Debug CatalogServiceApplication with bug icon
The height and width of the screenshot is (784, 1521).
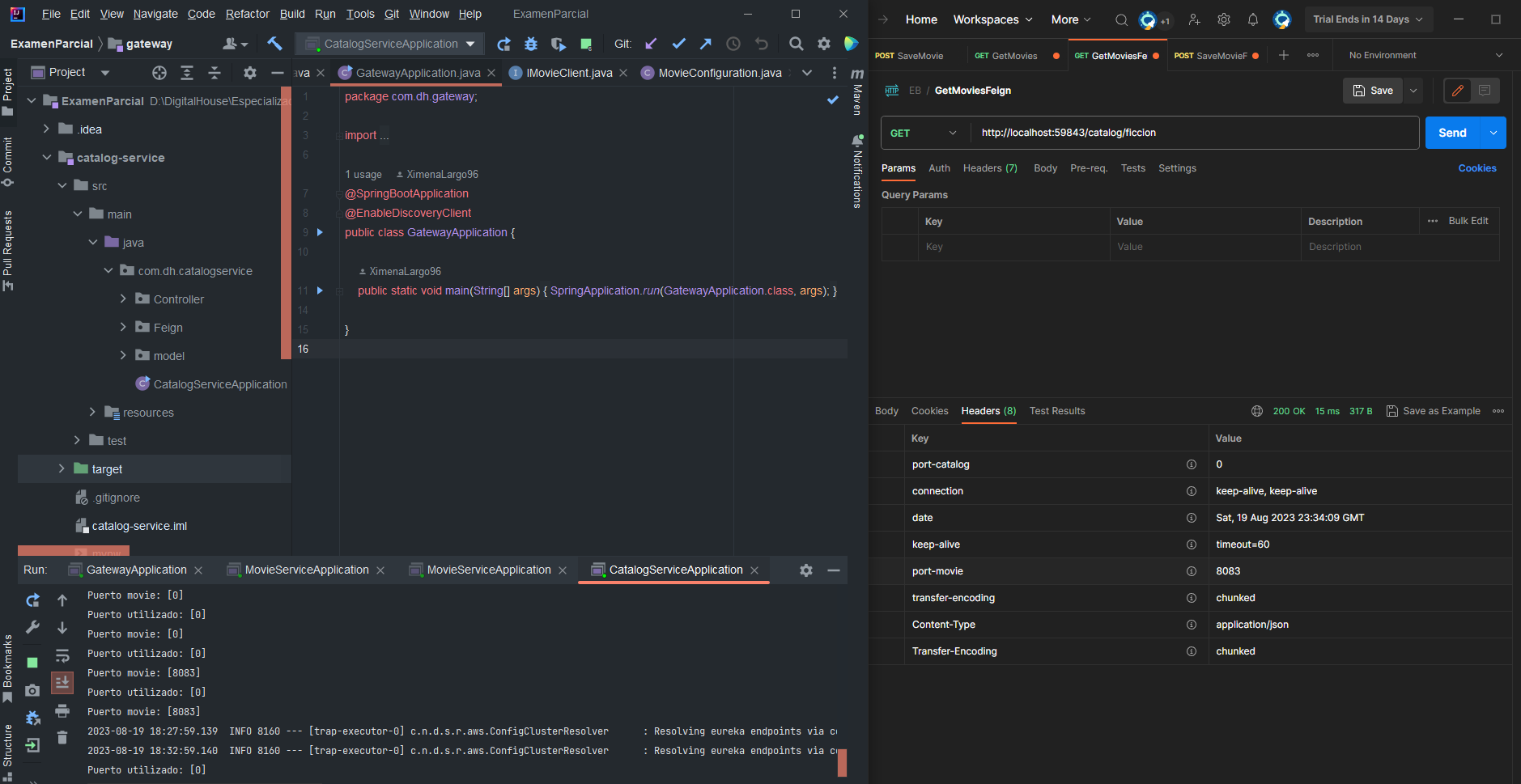pos(531,44)
